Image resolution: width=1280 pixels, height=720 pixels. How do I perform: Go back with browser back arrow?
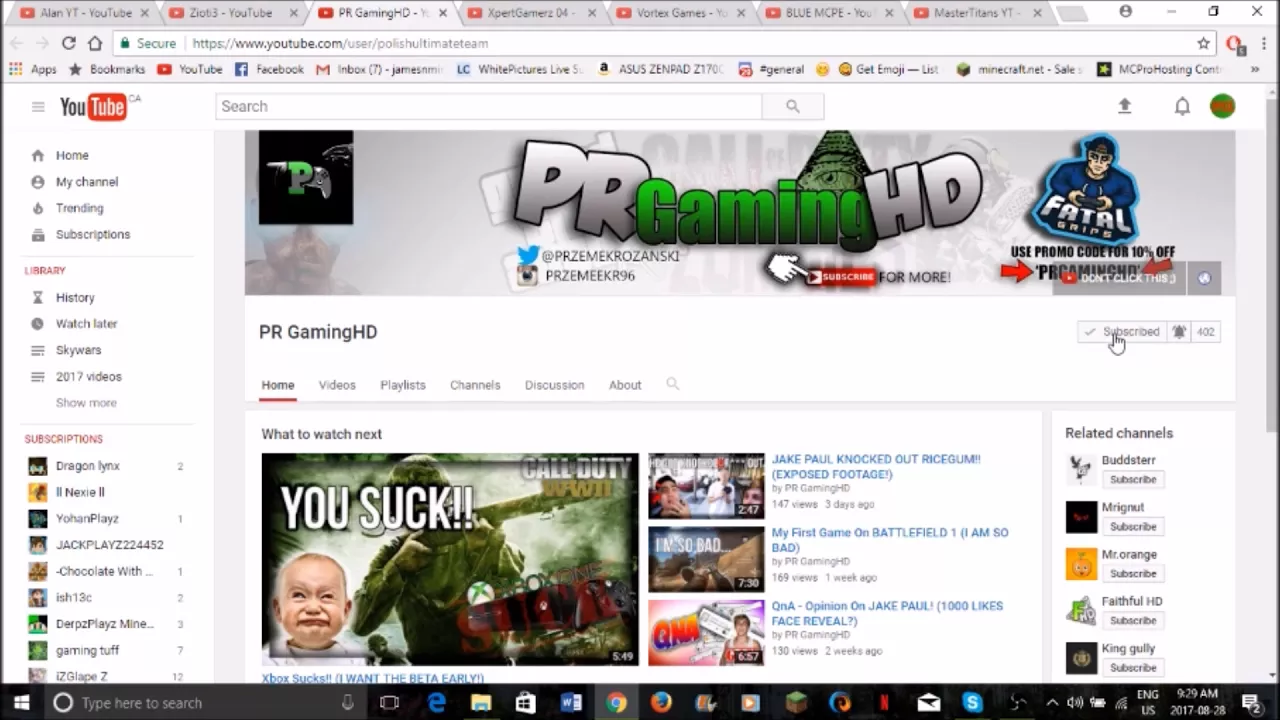coord(15,43)
